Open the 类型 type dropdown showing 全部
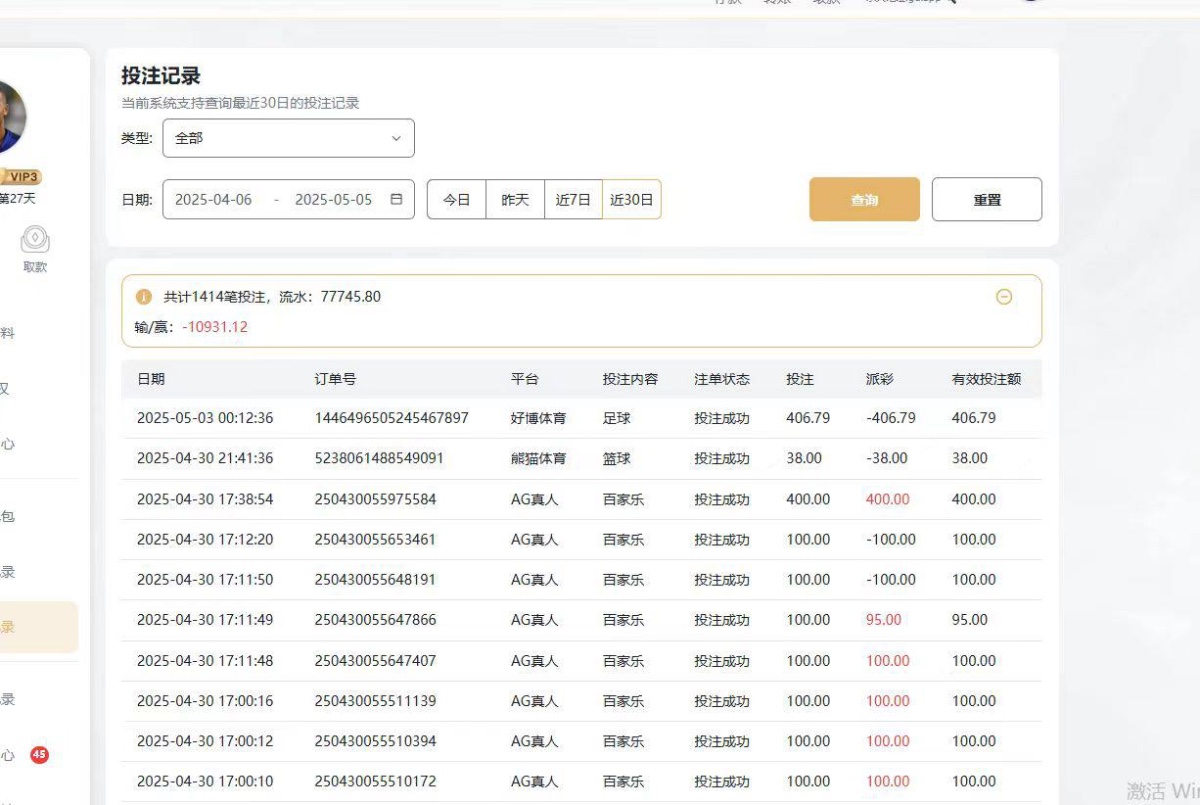 coord(288,138)
